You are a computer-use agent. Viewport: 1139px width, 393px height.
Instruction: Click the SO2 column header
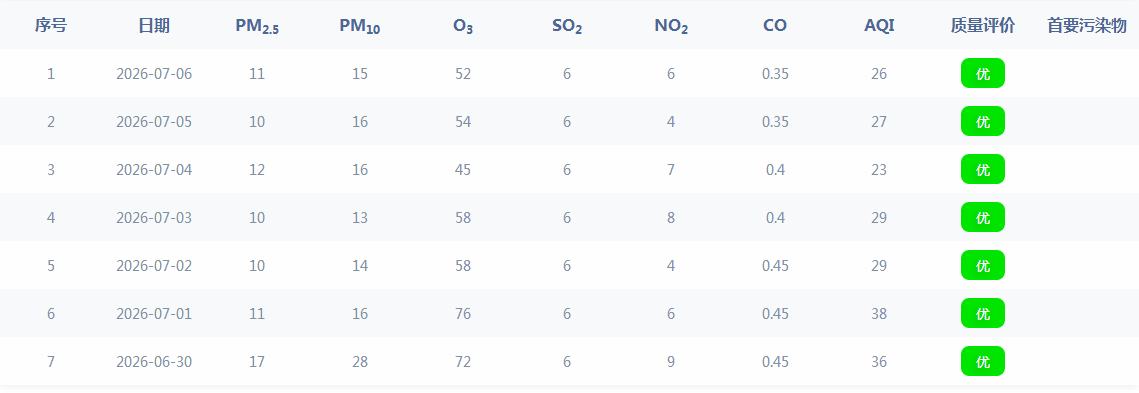click(567, 27)
